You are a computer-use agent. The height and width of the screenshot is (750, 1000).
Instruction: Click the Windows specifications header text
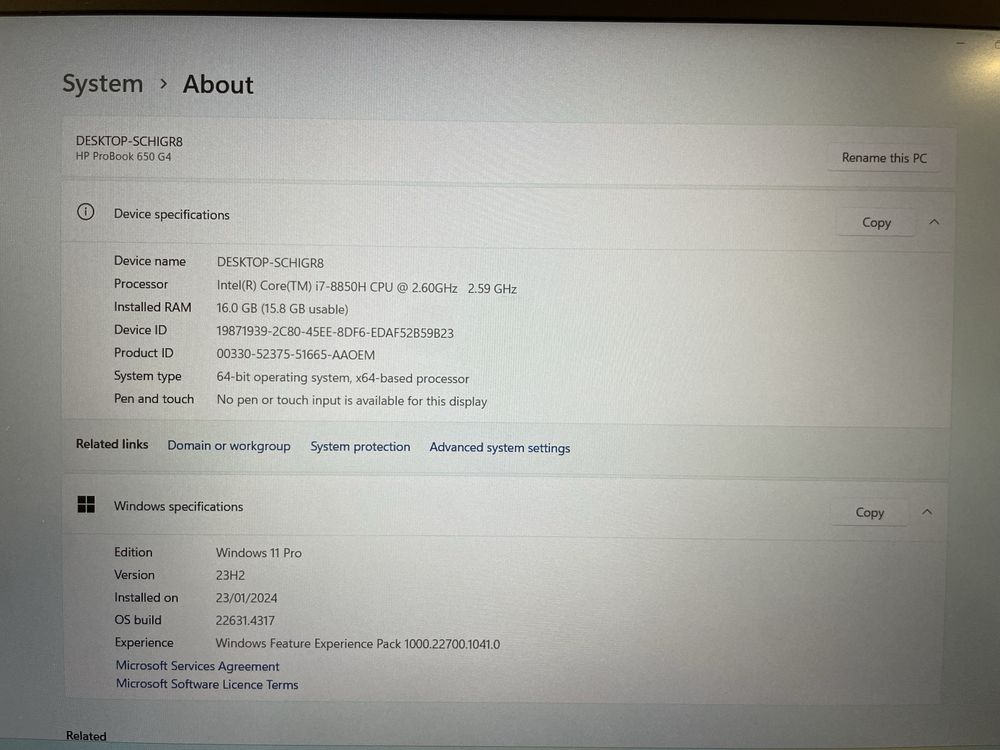coord(179,506)
